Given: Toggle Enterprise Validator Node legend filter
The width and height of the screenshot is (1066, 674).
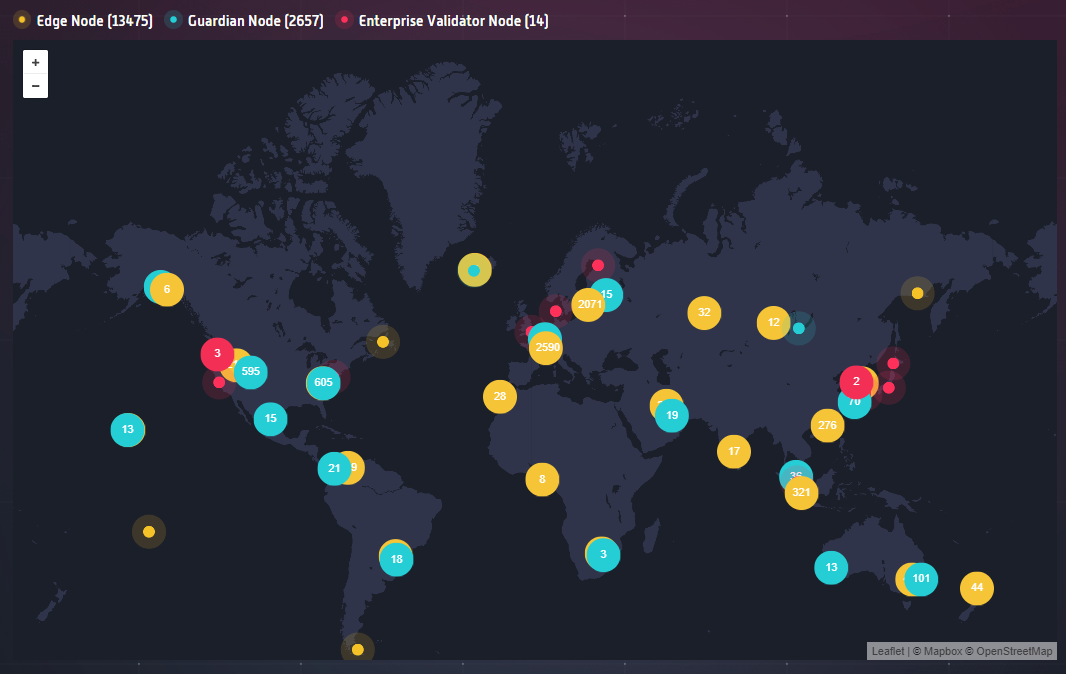Looking at the screenshot, I should point(442,20).
